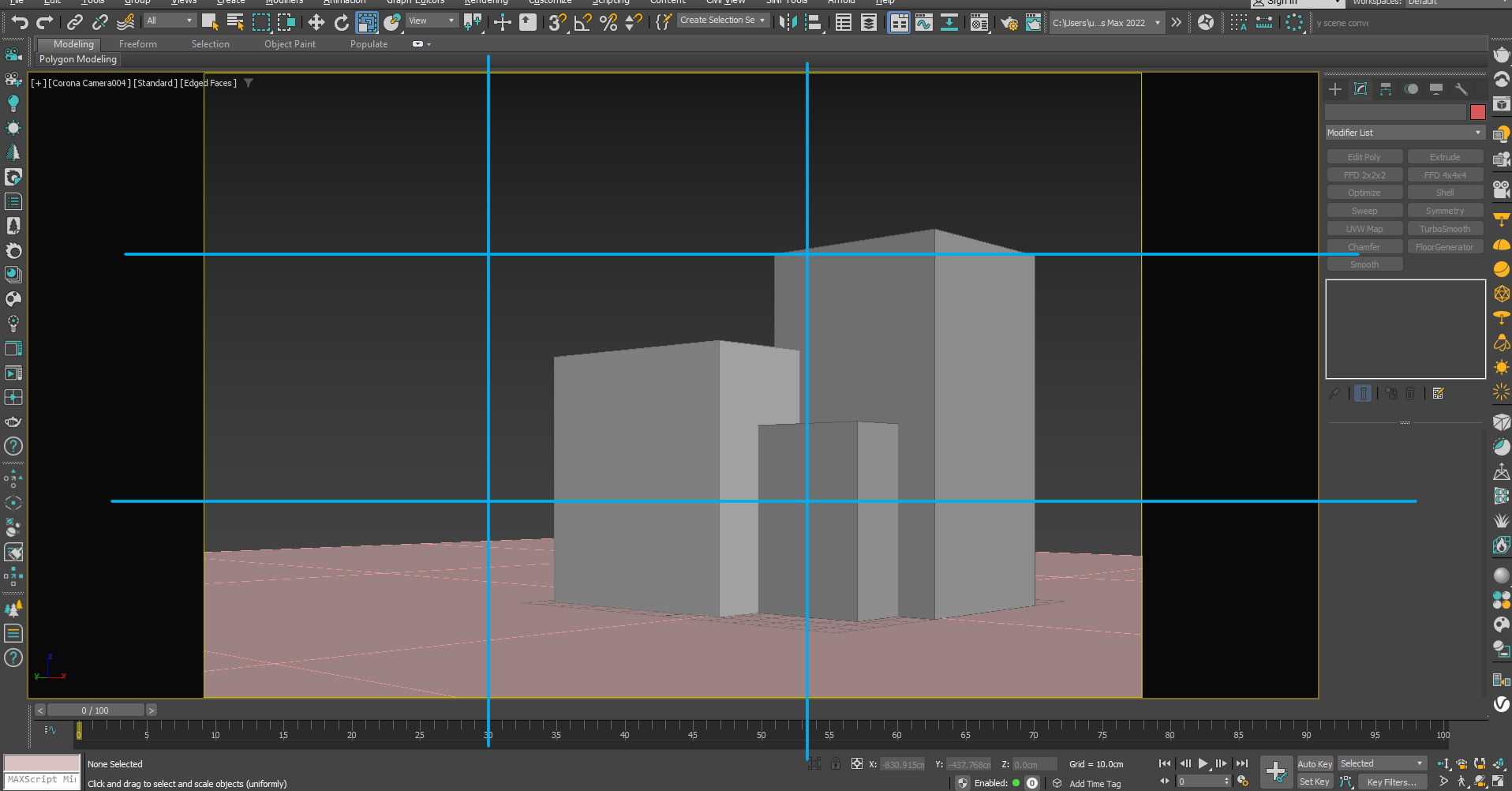The width and height of the screenshot is (1512, 791).
Task: Expand the View reference coordinate dropdown
Action: [x=432, y=21]
